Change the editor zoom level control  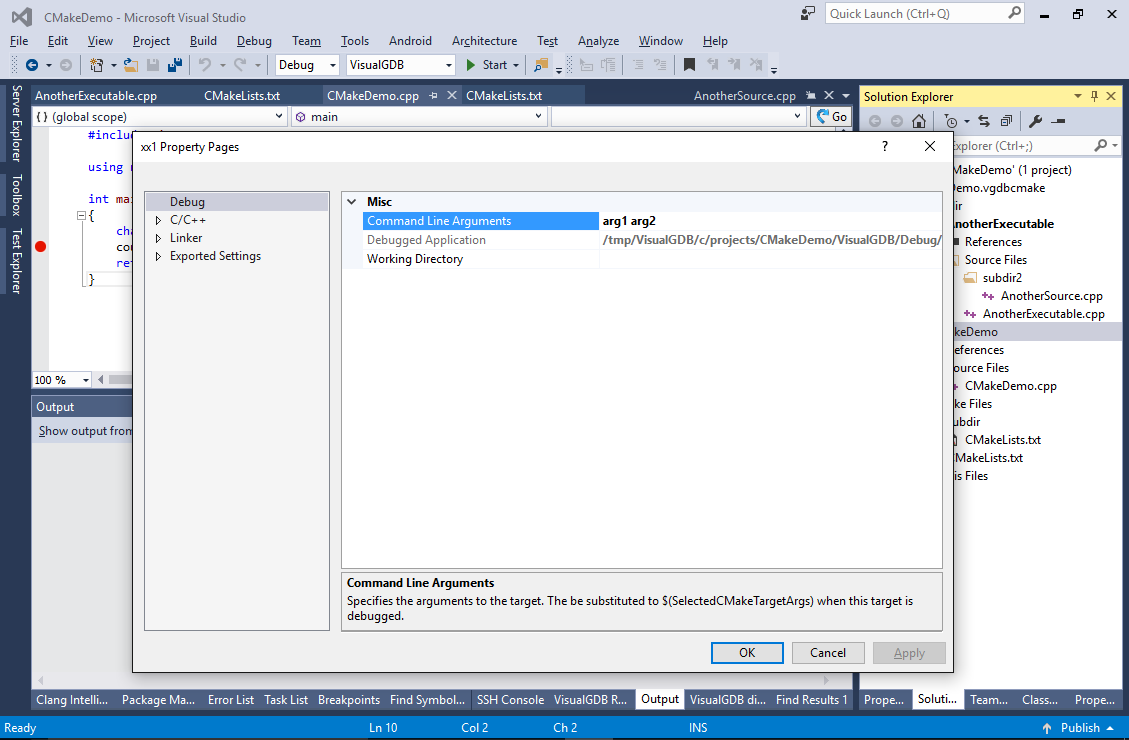[60, 379]
